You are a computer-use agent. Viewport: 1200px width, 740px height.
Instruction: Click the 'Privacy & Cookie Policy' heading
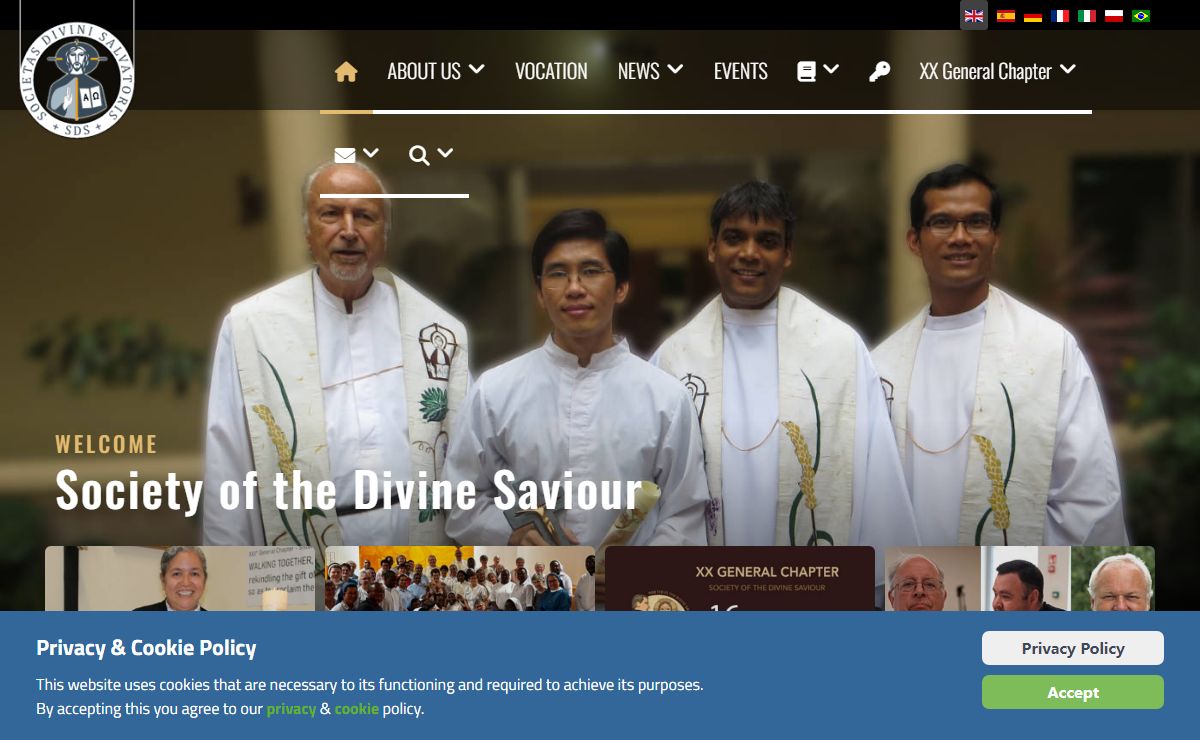click(146, 648)
